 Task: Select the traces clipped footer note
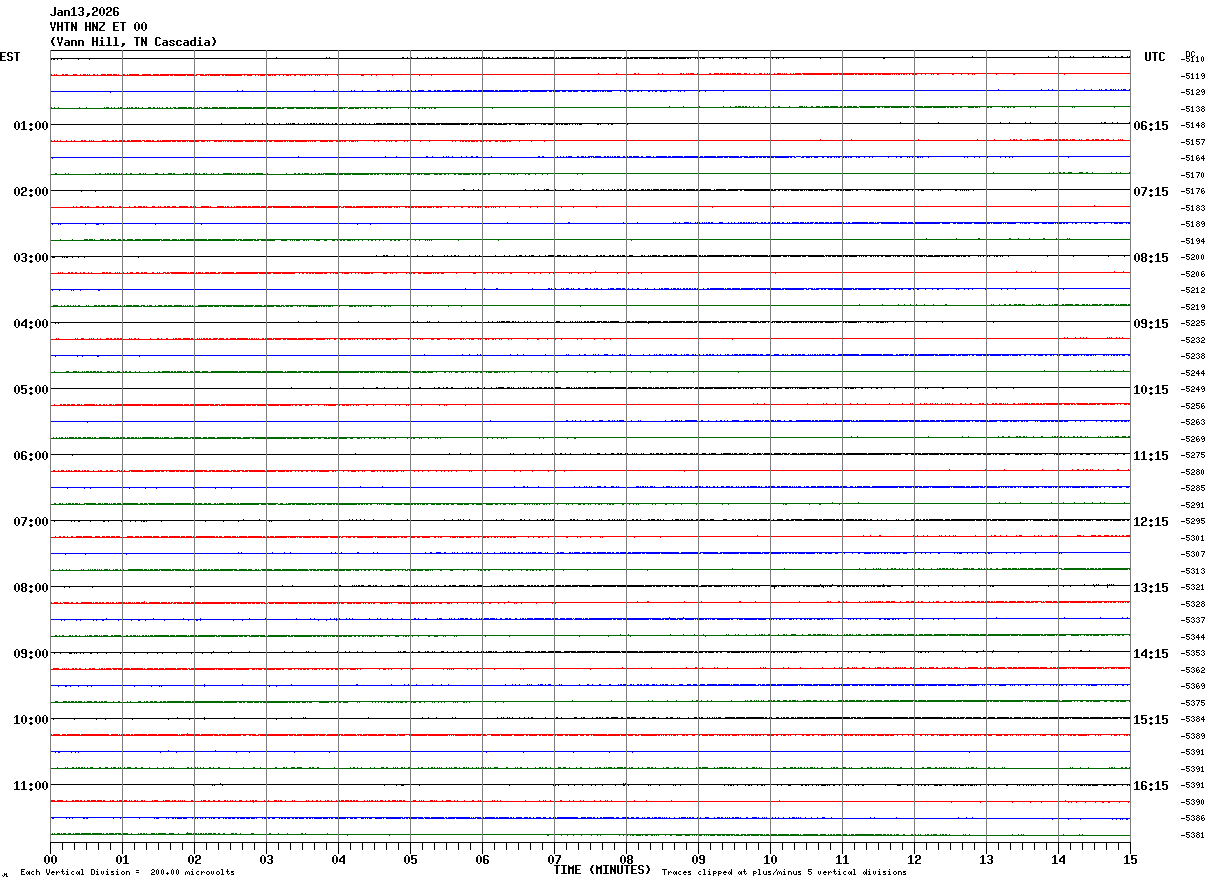[784, 873]
